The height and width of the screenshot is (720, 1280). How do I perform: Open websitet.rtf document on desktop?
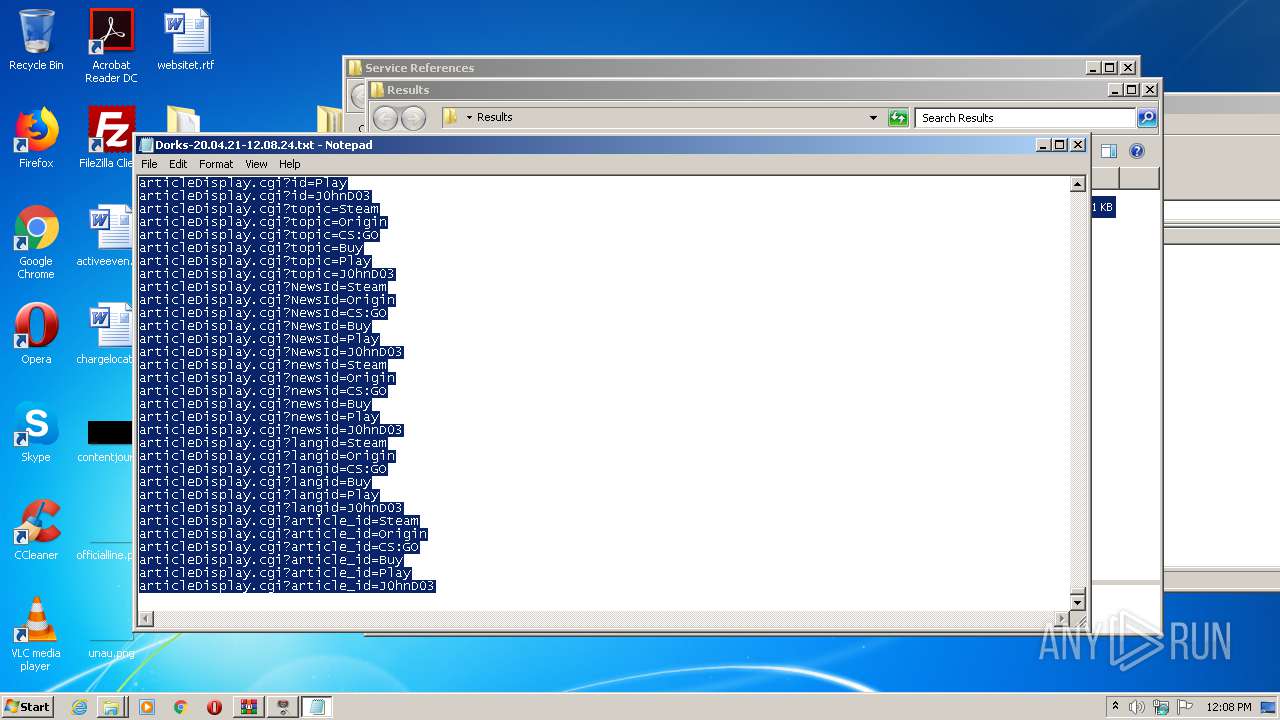(x=186, y=40)
